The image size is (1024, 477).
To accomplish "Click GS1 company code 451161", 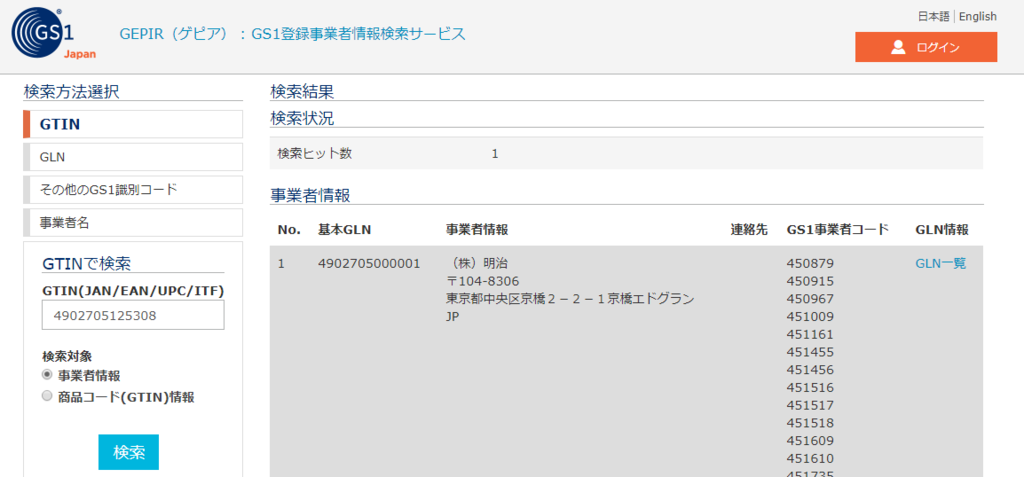I will [x=810, y=334].
